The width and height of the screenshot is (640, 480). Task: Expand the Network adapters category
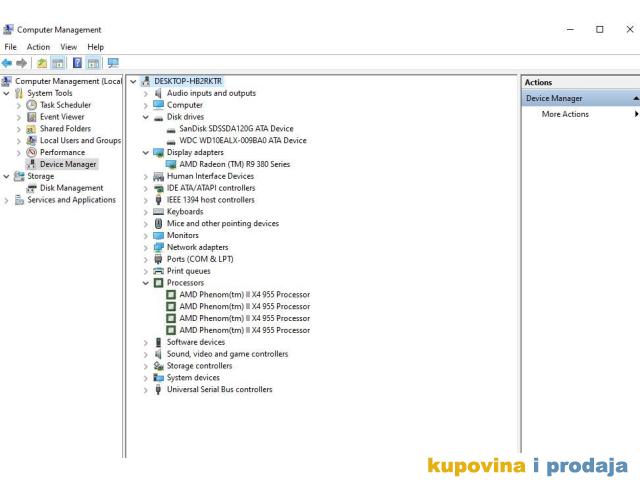[146, 247]
